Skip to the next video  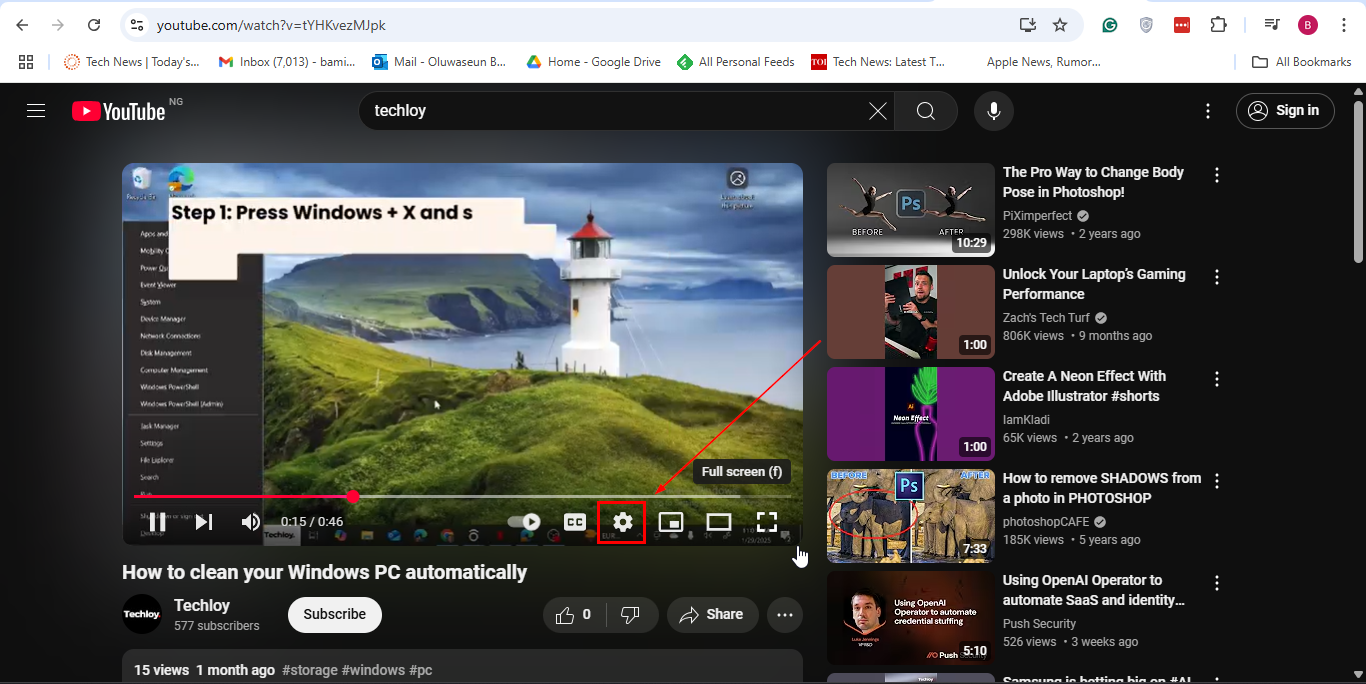[x=204, y=522]
